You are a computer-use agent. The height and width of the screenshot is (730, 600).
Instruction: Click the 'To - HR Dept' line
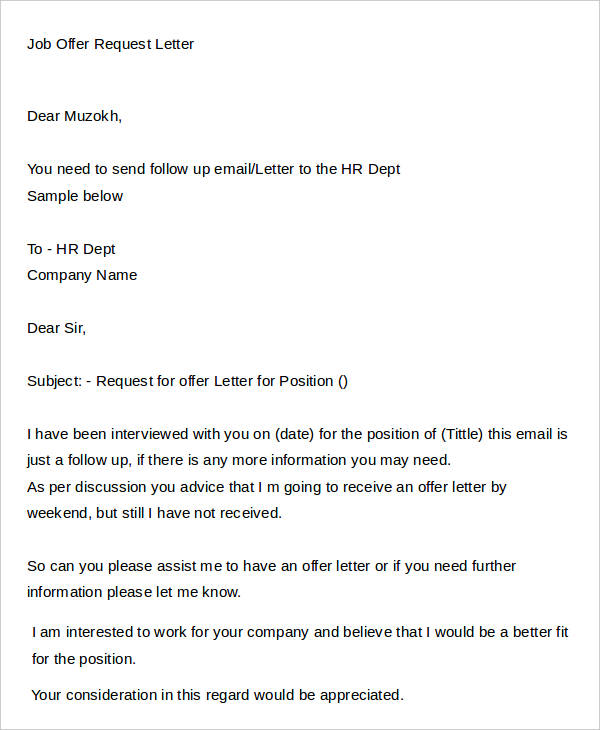point(71,249)
